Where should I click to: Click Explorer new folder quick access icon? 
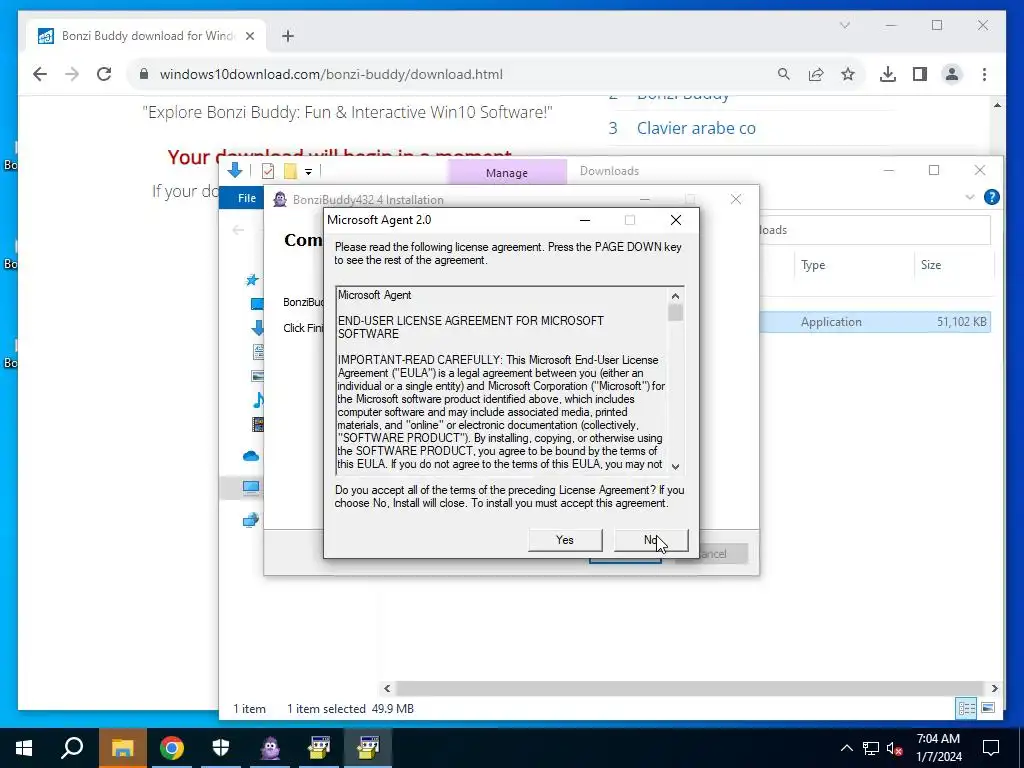pos(290,171)
